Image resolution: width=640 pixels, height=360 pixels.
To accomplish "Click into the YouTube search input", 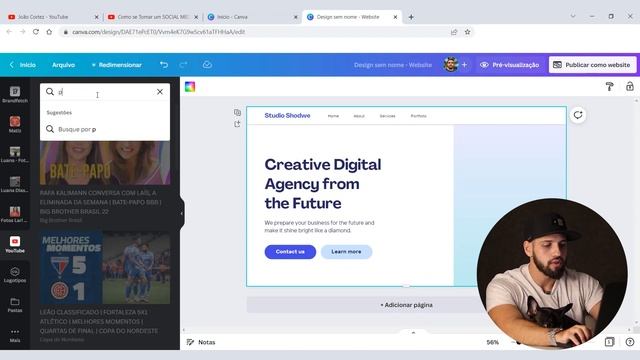I will point(104,92).
